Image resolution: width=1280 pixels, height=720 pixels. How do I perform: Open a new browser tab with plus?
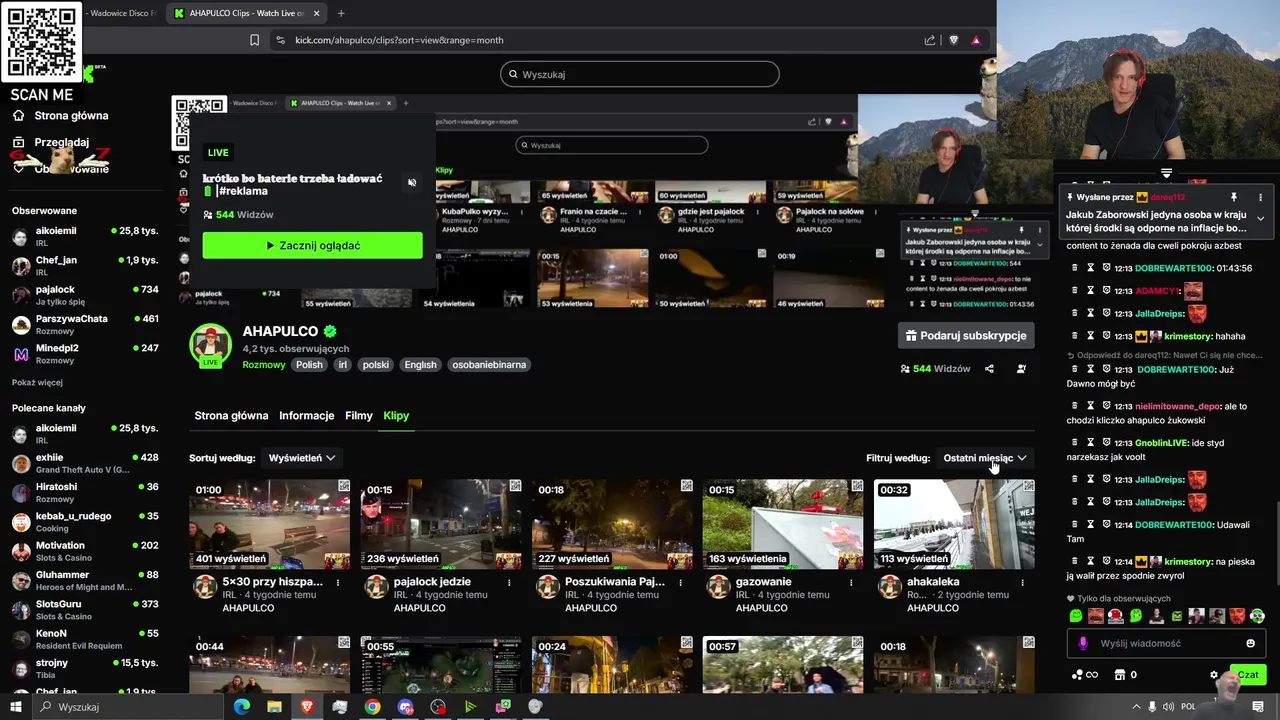coord(341,13)
